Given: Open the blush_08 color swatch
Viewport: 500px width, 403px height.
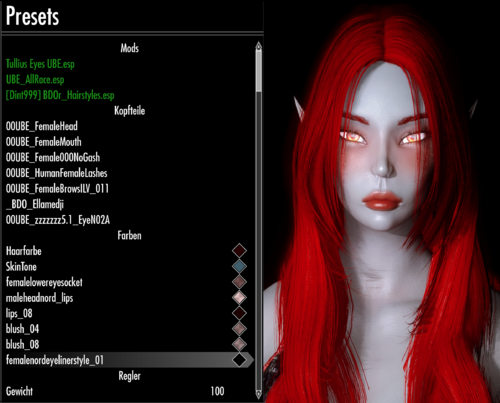Looking at the screenshot, I should pyautogui.click(x=239, y=344).
